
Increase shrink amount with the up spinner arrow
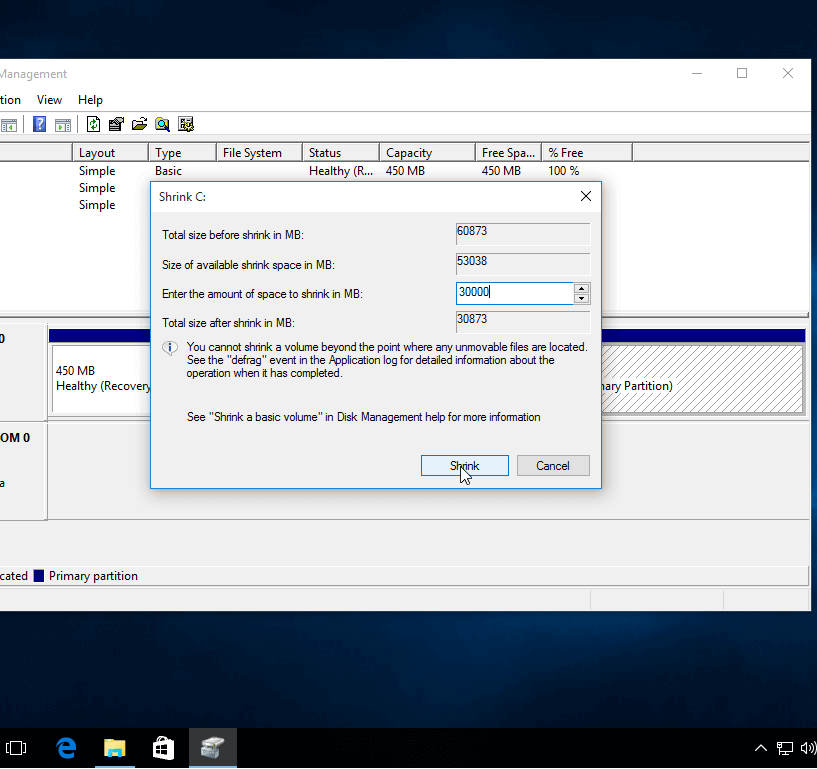click(581, 288)
